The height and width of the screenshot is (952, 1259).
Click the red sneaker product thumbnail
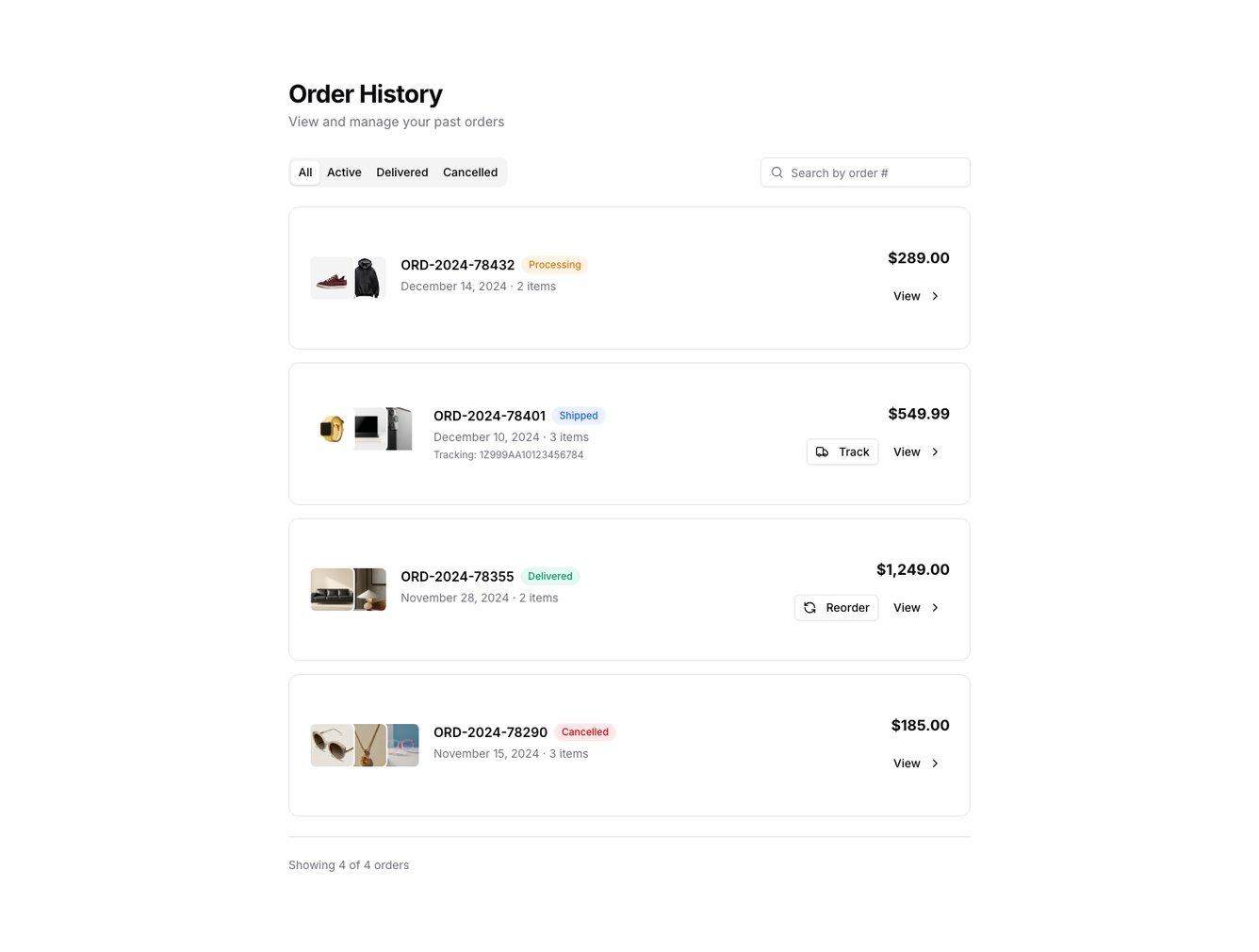[x=332, y=279]
